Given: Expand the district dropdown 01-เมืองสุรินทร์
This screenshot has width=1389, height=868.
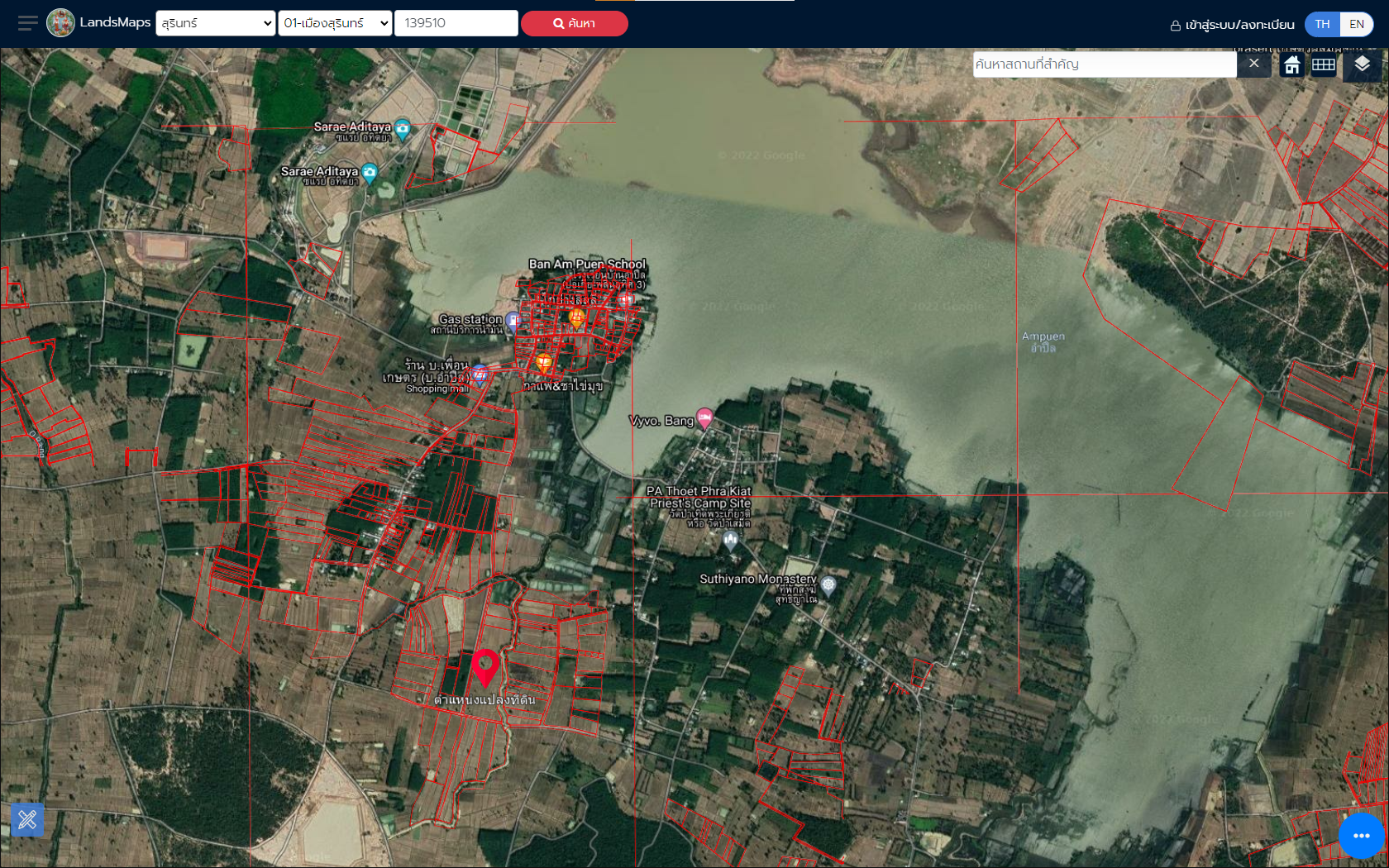Looking at the screenshot, I should (335, 23).
